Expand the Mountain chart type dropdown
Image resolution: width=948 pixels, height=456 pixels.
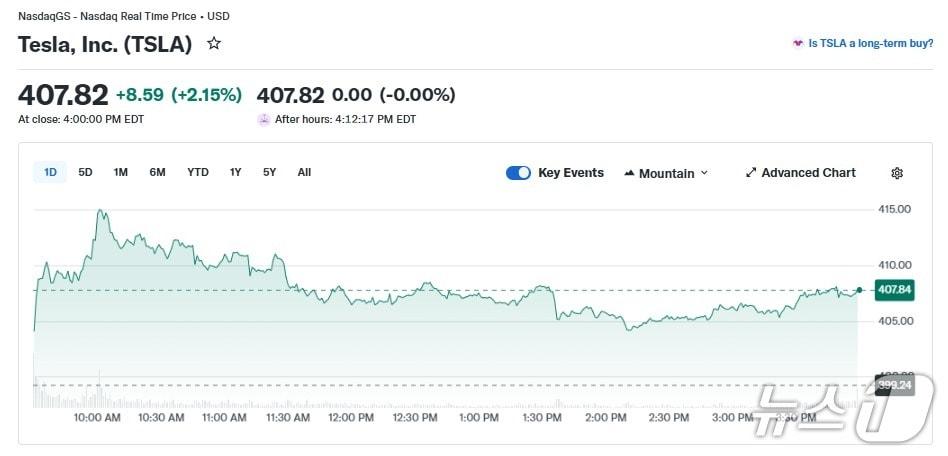(x=704, y=173)
